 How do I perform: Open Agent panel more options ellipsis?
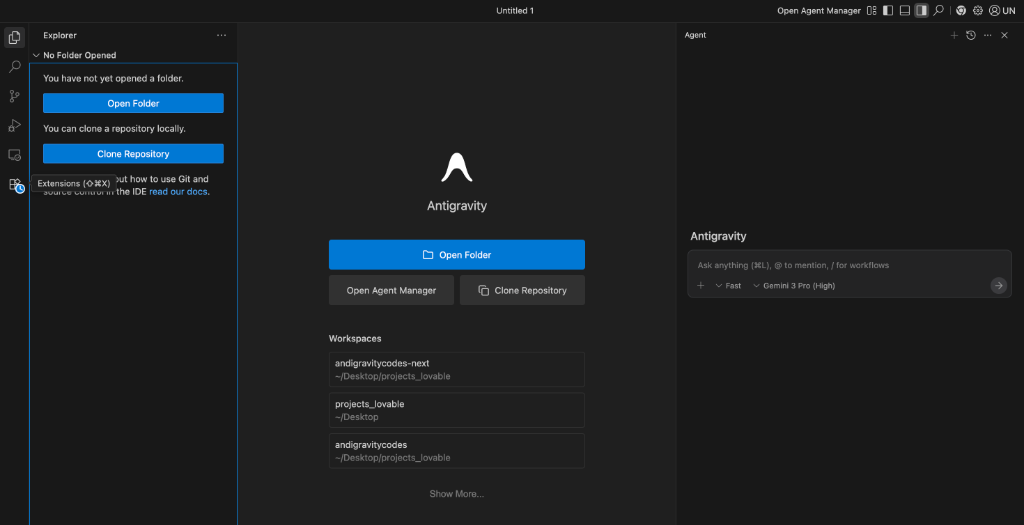pyautogui.click(x=987, y=35)
